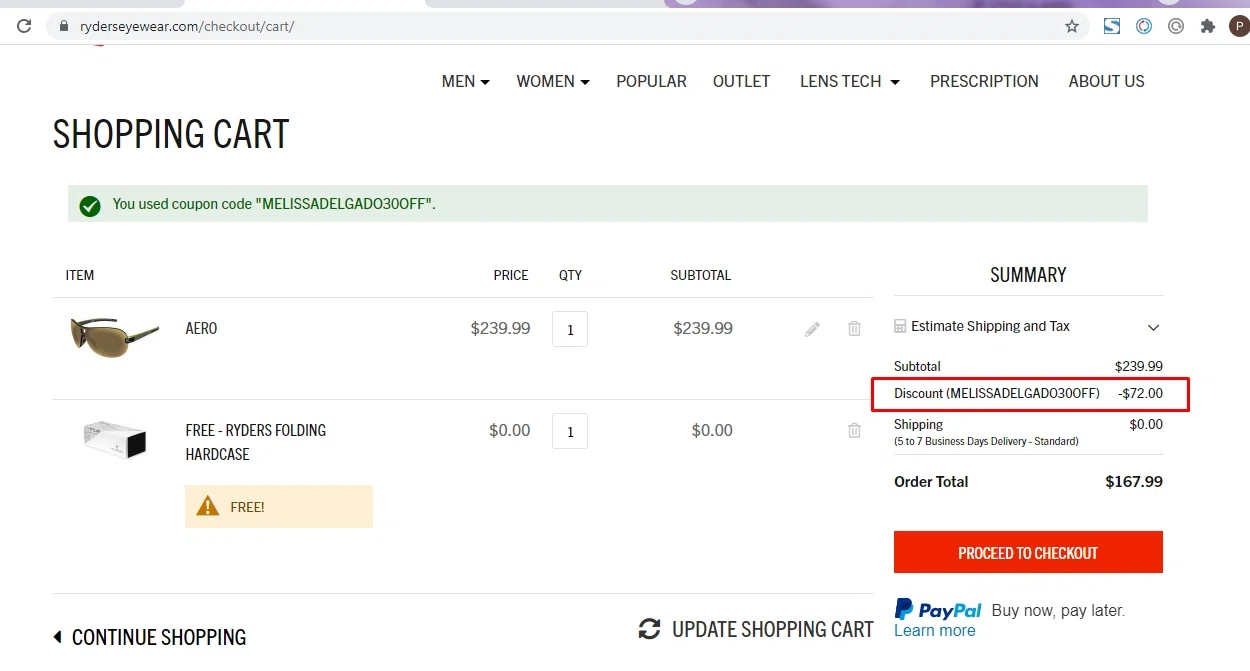
Task: Click the Order Total amount $167.99
Action: click(x=1134, y=482)
